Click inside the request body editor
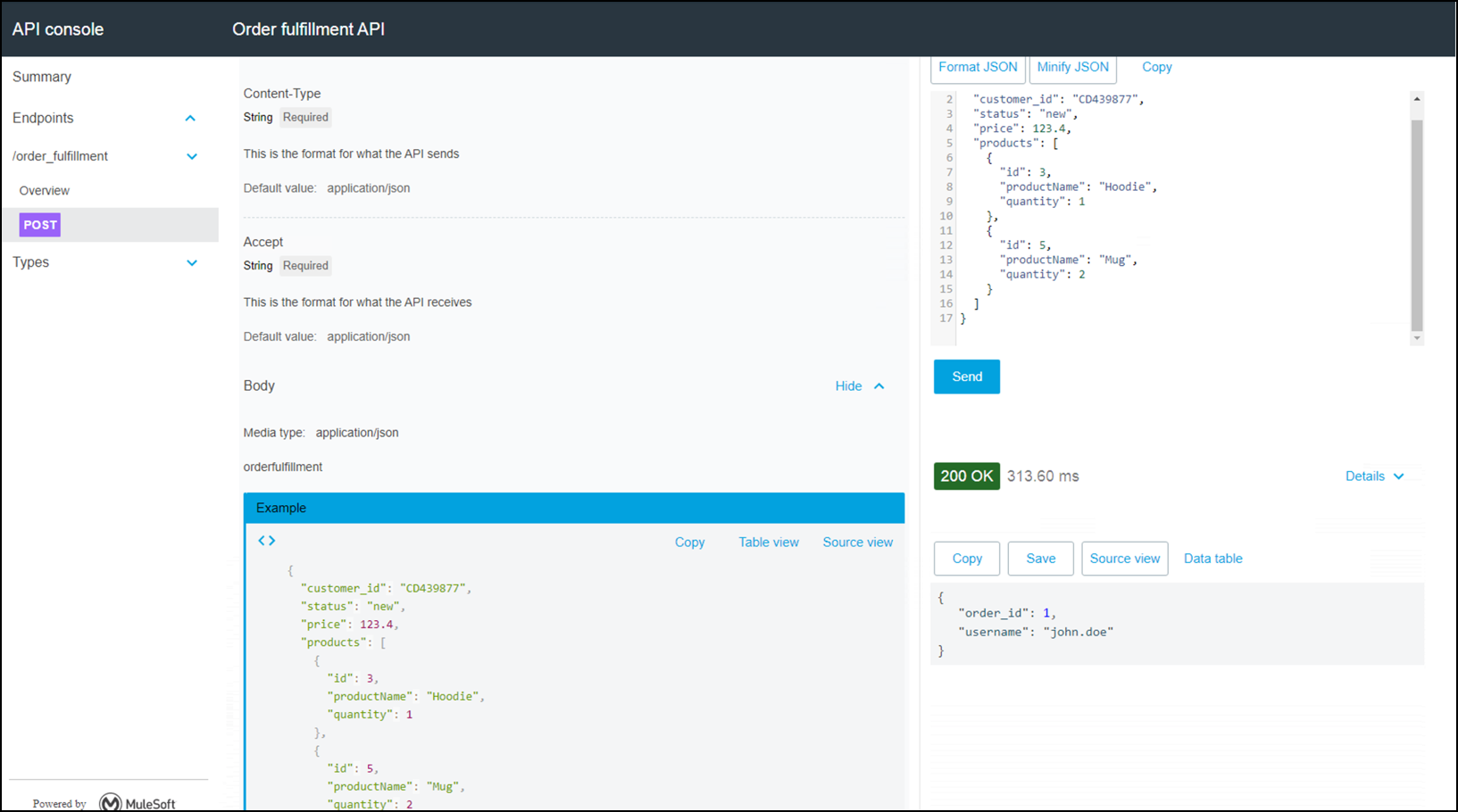The width and height of the screenshot is (1458, 812). pyautogui.click(x=1179, y=218)
